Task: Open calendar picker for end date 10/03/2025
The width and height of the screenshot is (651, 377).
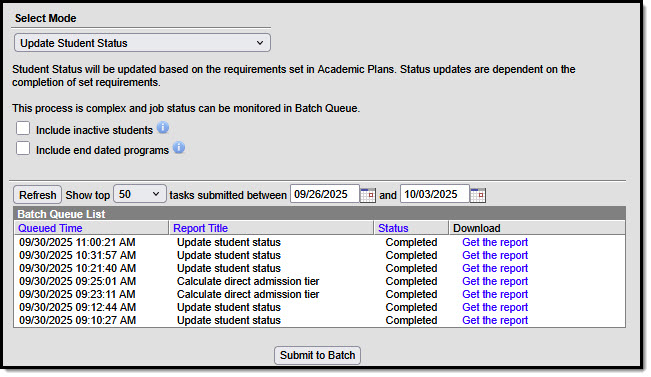Action: [x=477, y=195]
